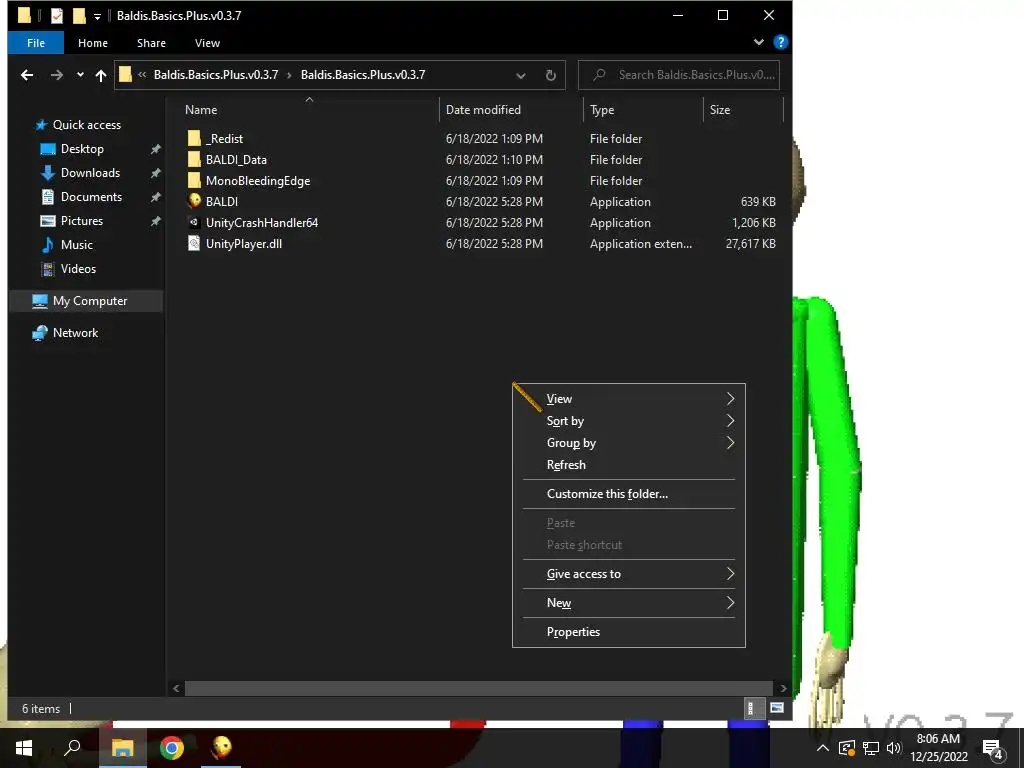Click the 6/18/2022 1:10 PM date
Viewport: 1024px width, 768px height.
click(x=494, y=159)
